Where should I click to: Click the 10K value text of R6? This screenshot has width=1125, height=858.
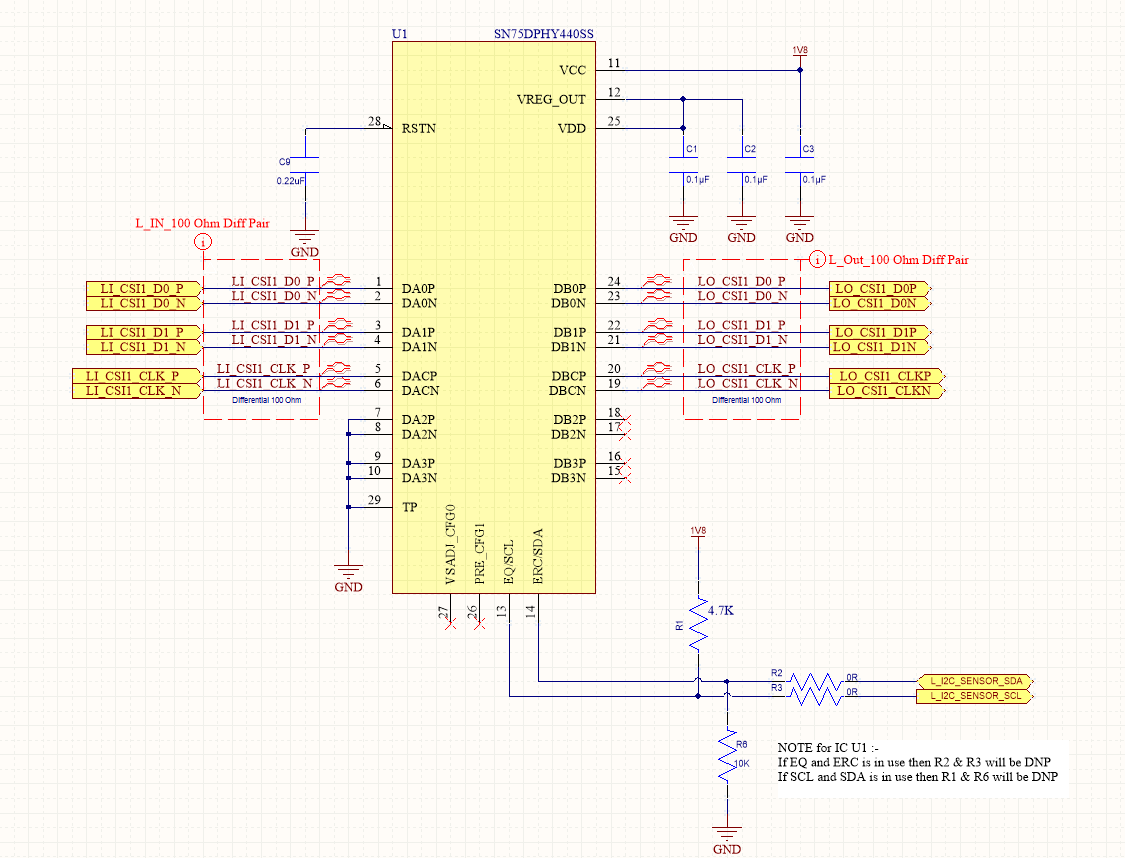click(x=742, y=763)
